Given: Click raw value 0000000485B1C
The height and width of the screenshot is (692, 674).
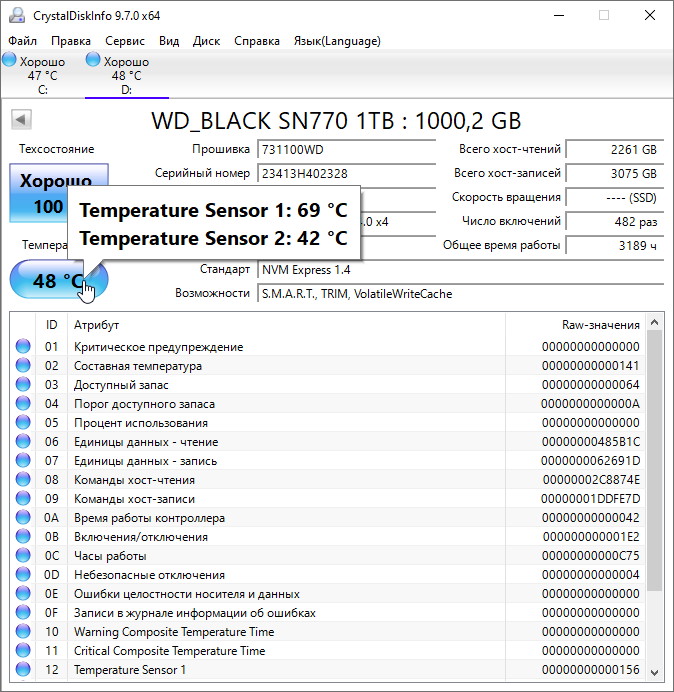Looking at the screenshot, I should 591,442.
